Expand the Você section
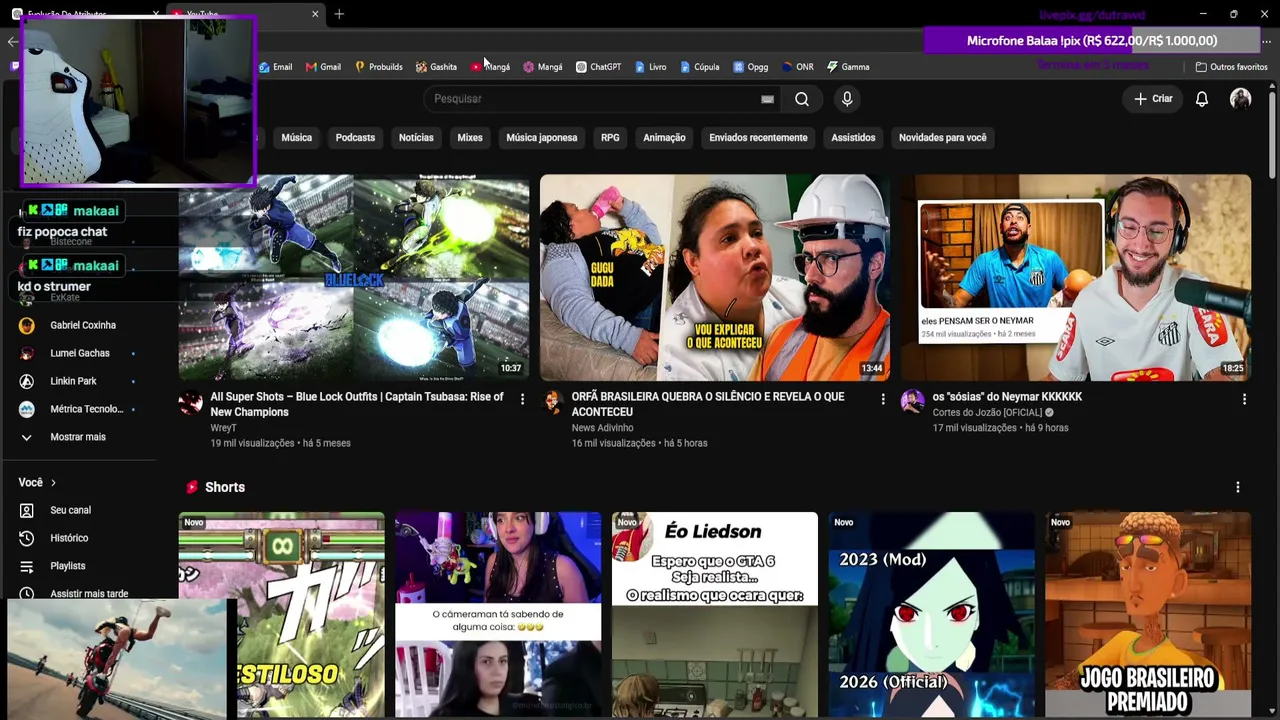Screen dimensions: 1280x720 pos(37,482)
